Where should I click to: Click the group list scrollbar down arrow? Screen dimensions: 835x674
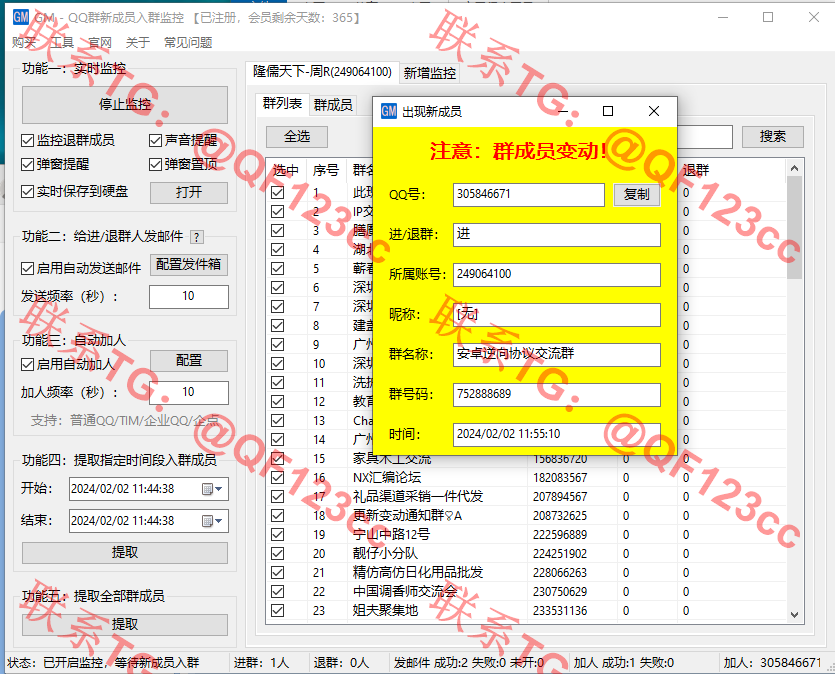click(795, 615)
